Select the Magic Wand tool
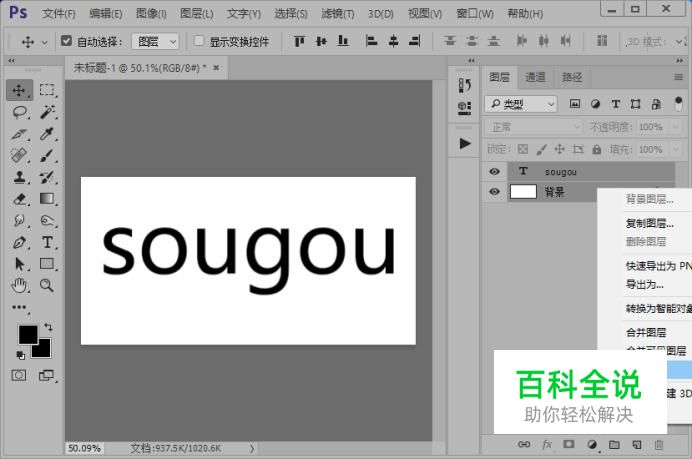The width and height of the screenshot is (692, 459). [x=47, y=112]
